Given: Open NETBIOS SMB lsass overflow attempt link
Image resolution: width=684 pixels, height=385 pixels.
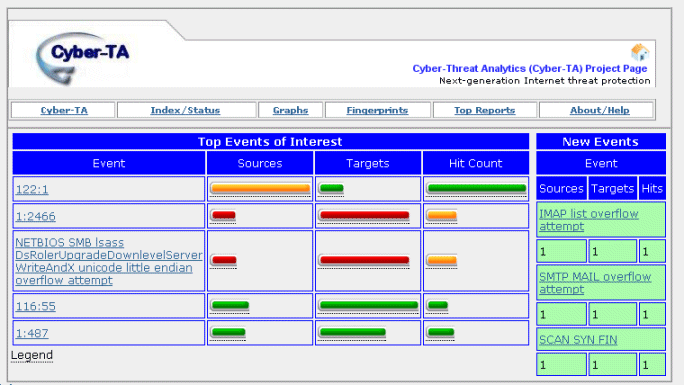Looking at the screenshot, I should tap(109, 261).
